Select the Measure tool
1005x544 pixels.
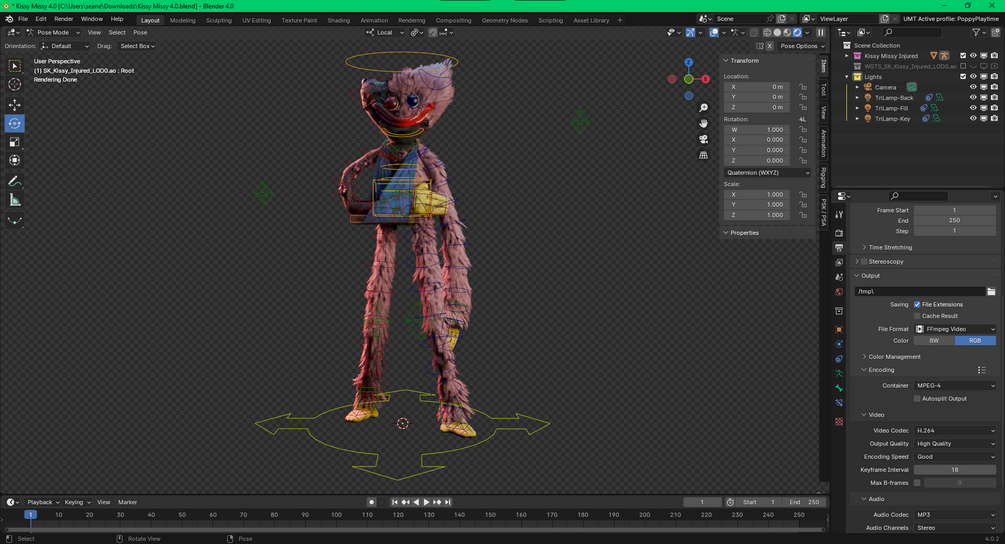pos(14,200)
